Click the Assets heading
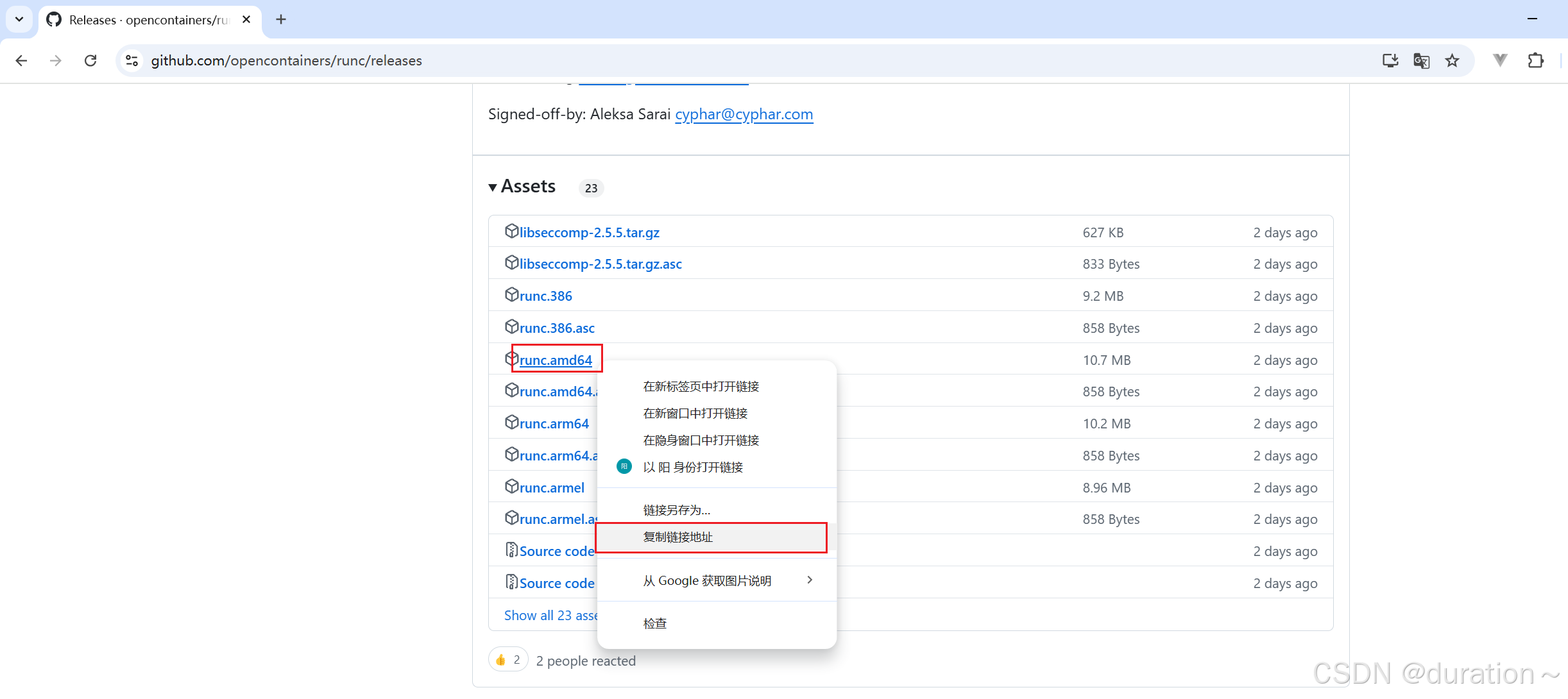 [x=528, y=187]
